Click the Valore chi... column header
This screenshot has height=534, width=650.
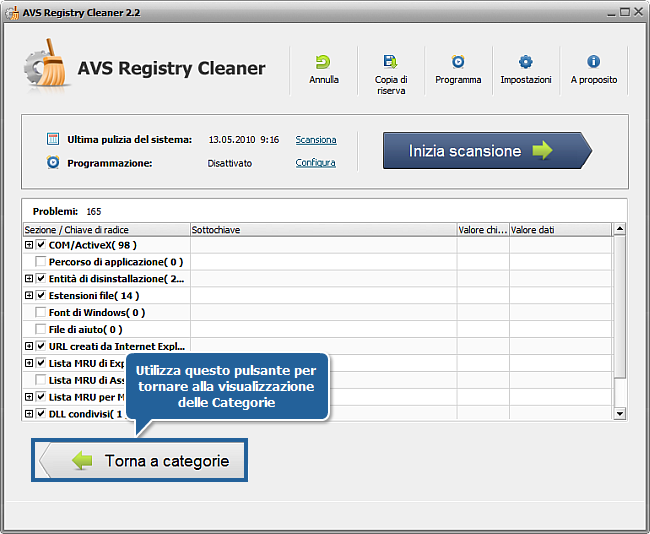483,230
